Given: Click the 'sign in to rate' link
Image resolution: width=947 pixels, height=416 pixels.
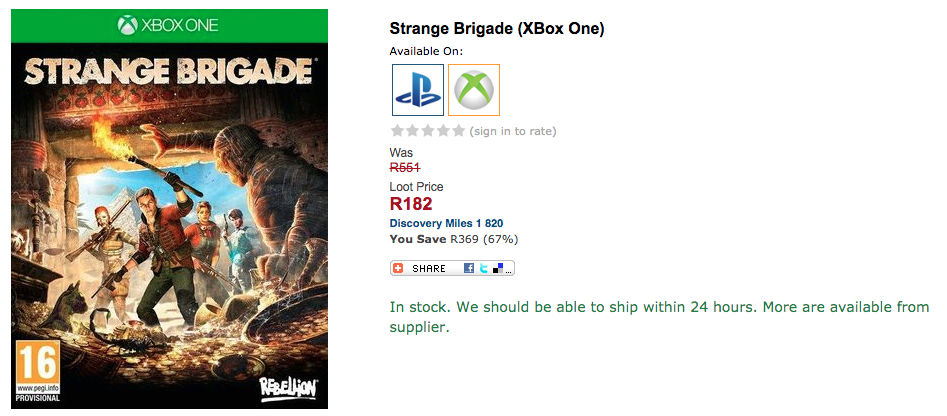Looking at the screenshot, I should 512,131.
